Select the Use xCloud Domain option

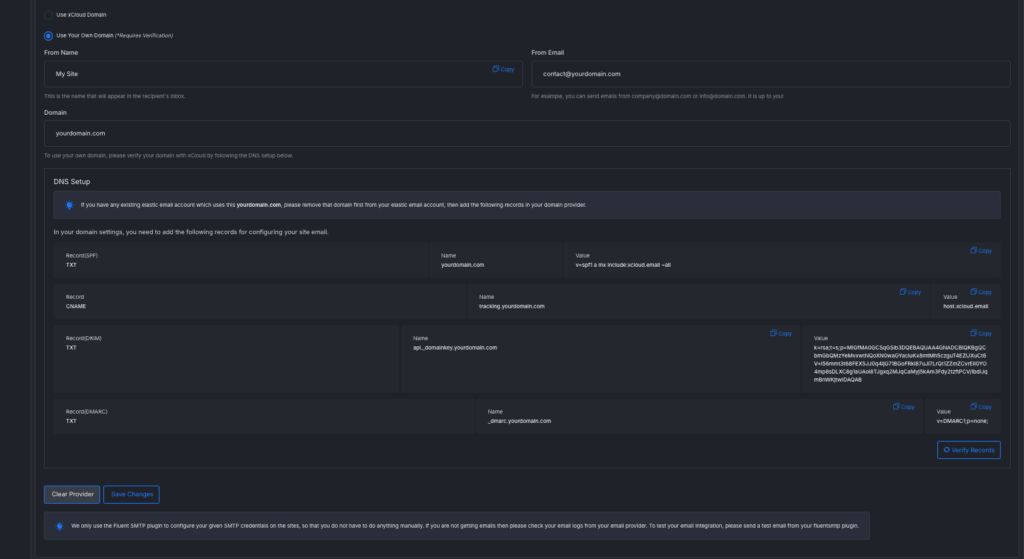(49, 15)
